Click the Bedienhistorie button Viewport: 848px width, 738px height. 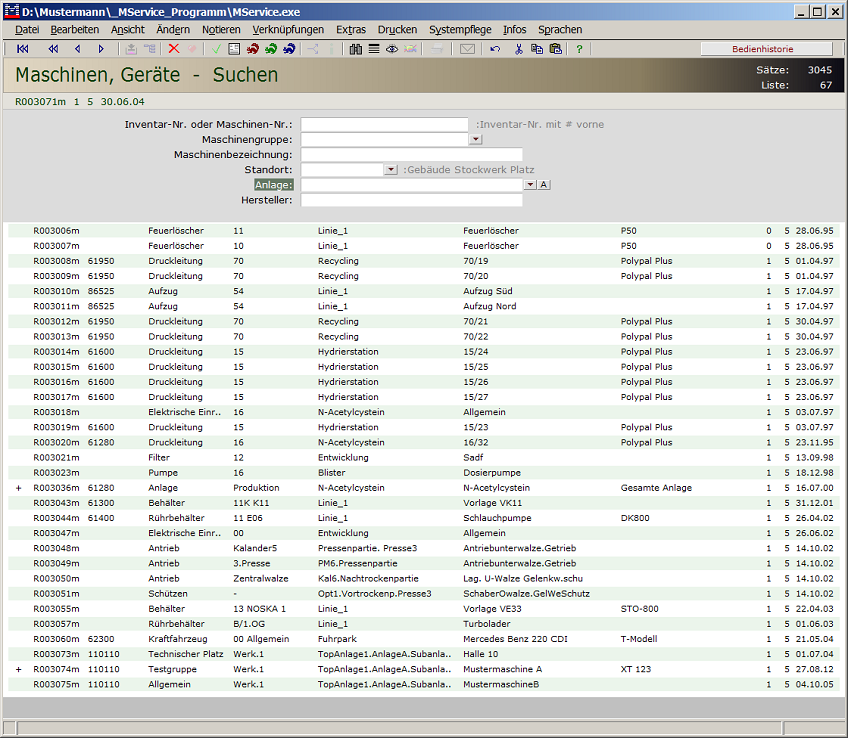766,49
